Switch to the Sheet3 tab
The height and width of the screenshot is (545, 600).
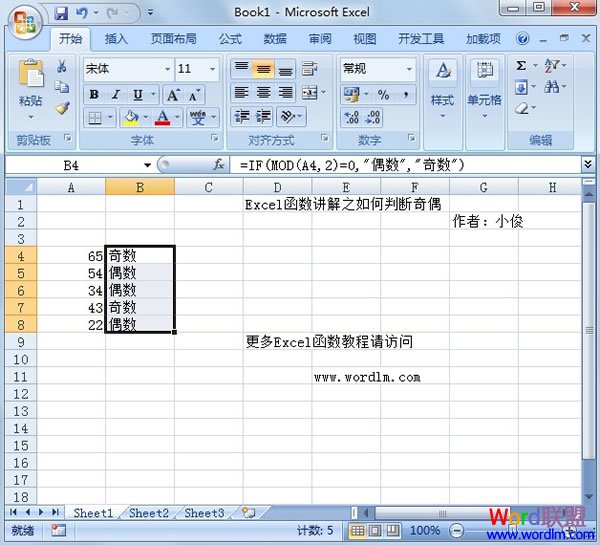coord(204,513)
